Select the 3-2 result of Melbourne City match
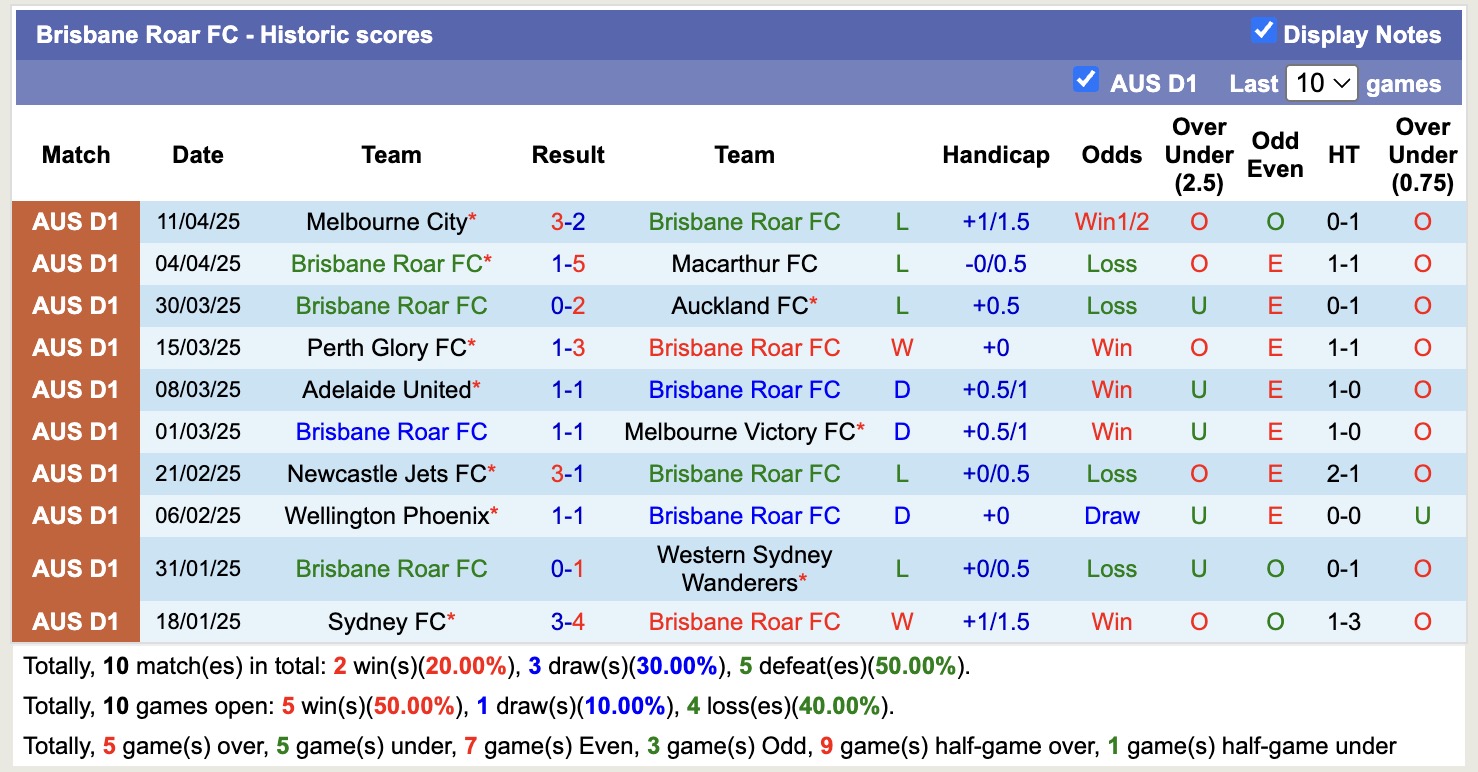1478x772 pixels. (x=568, y=221)
